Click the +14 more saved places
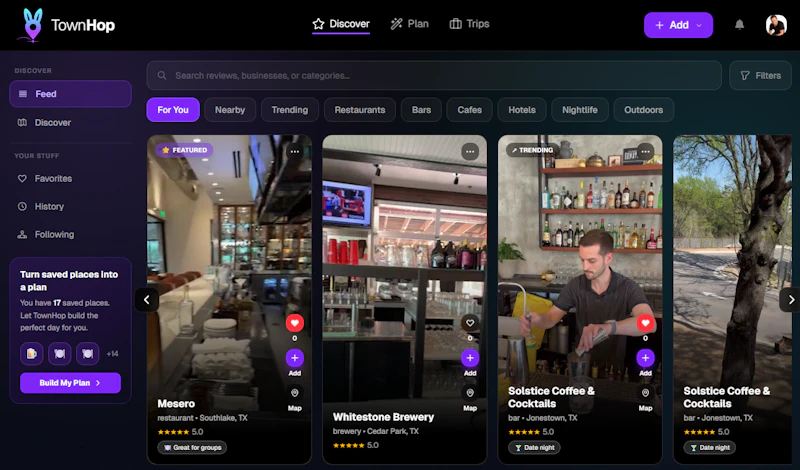 112,354
